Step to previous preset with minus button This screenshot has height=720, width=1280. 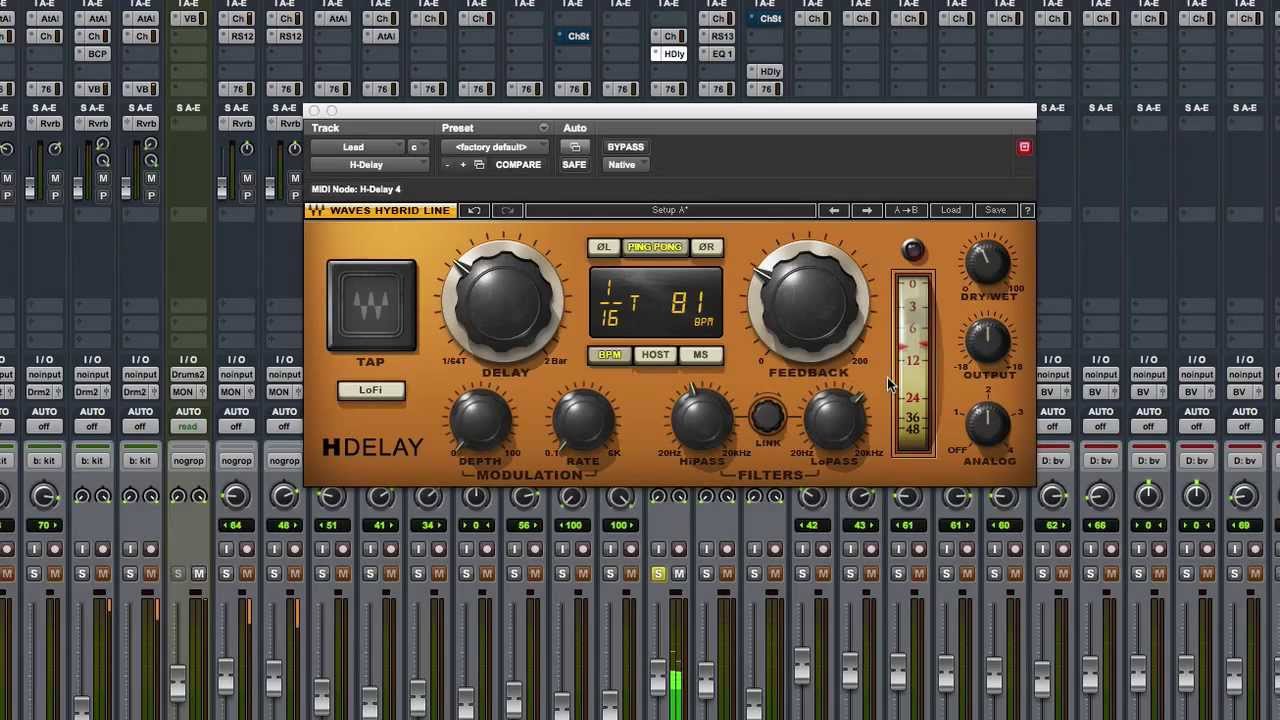click(447, 165)
